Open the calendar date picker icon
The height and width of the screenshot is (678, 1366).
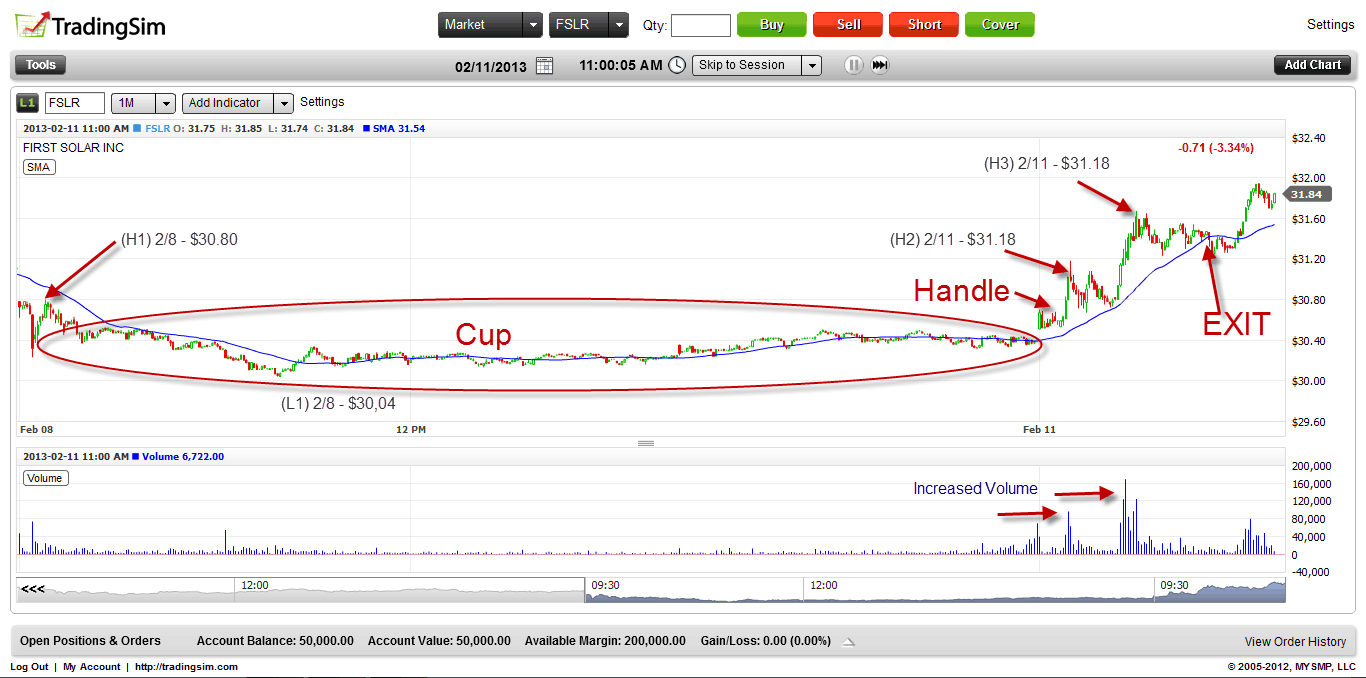click(x=543, y=64)
